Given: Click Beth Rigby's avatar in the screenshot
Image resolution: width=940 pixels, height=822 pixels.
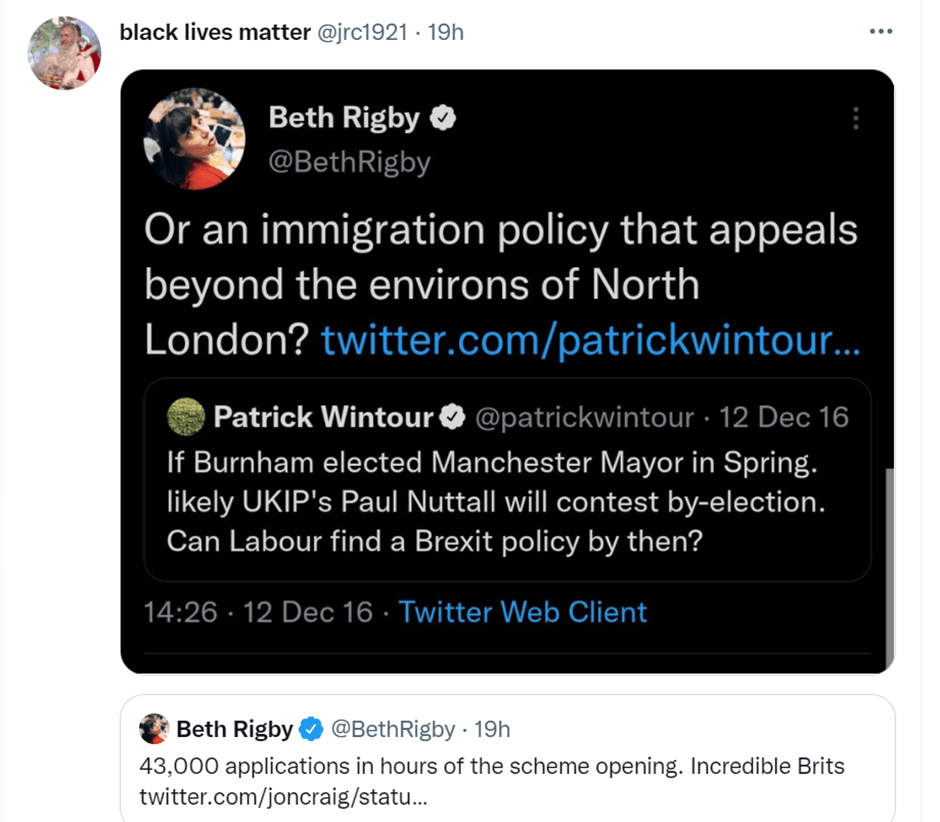Looking at the screenshot, I should point(195,146).
